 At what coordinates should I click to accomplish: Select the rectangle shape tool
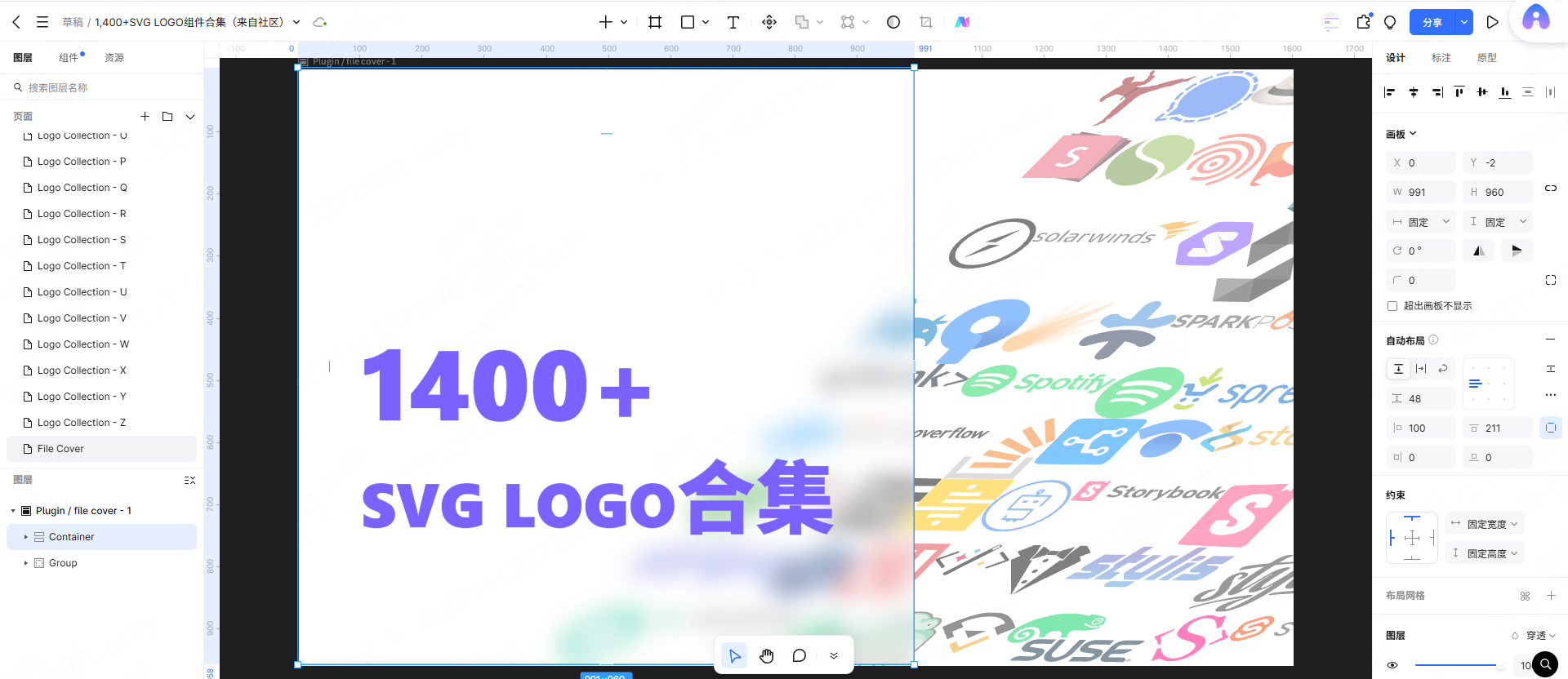[688, 22]
